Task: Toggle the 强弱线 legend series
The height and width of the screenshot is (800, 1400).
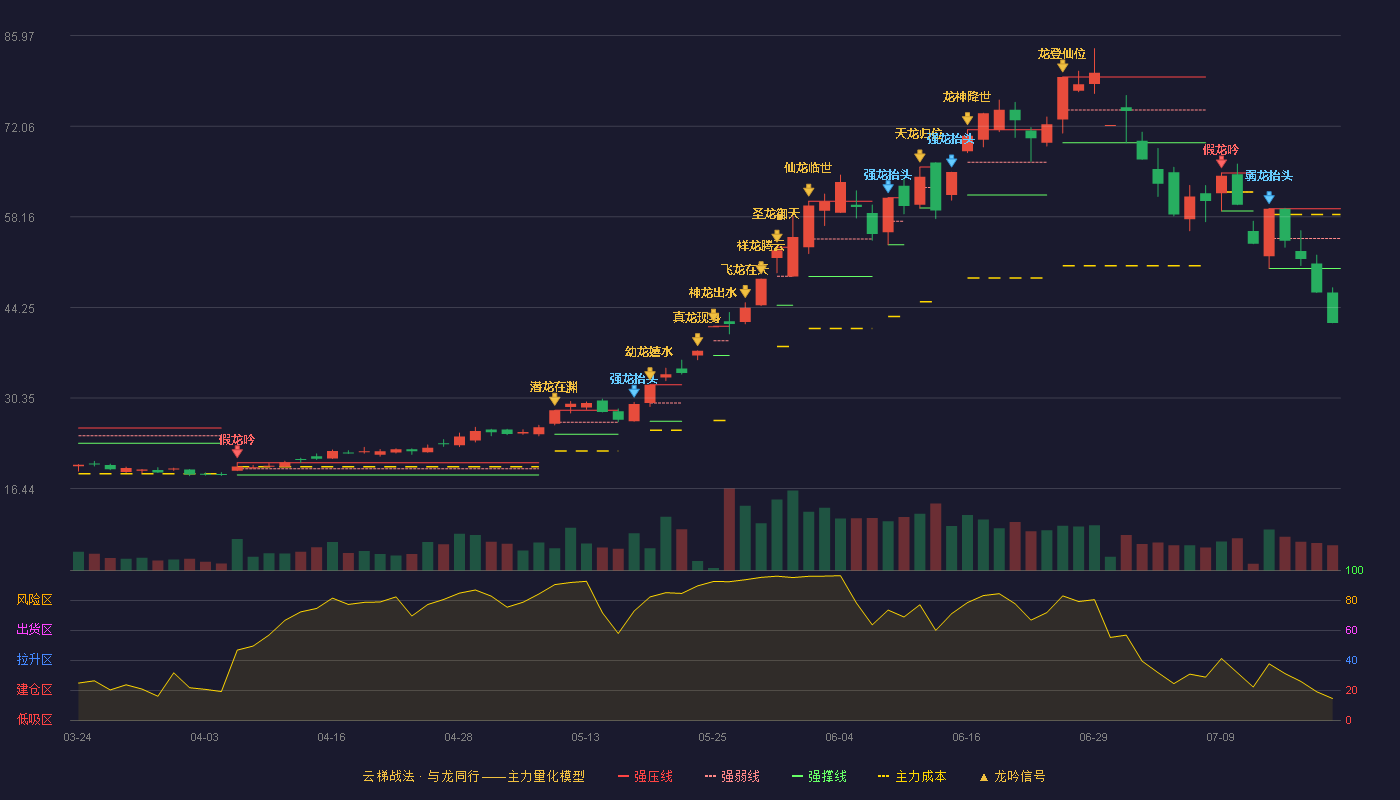Action: coord(732,776)
